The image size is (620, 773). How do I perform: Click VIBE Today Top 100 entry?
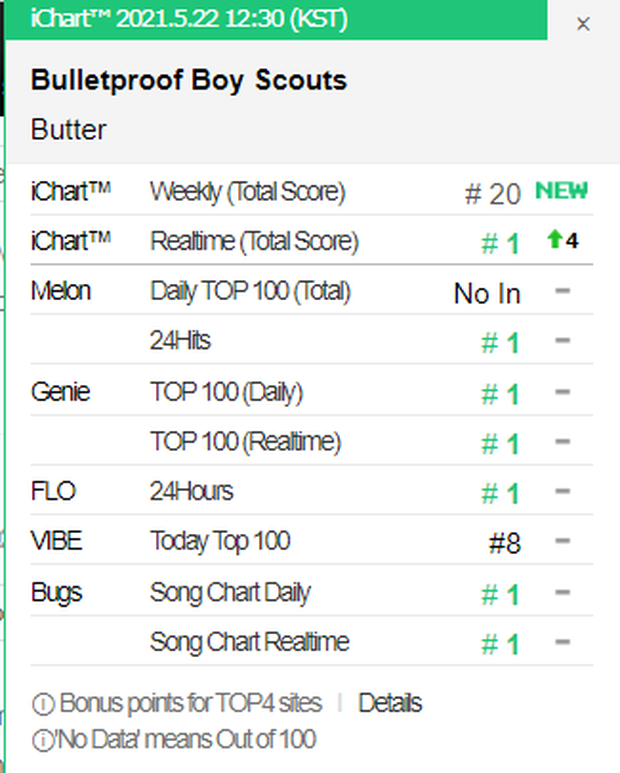(x=311, y=541)
